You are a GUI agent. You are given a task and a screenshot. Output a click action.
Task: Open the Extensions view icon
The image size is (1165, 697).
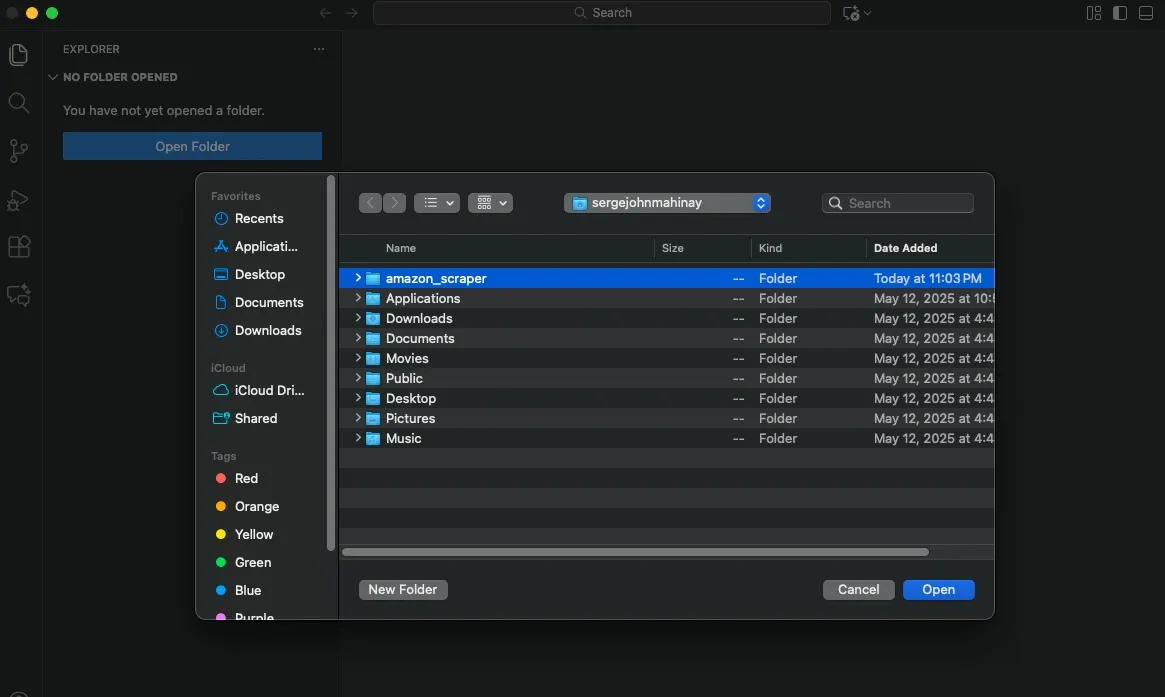[x=18, y=247]
